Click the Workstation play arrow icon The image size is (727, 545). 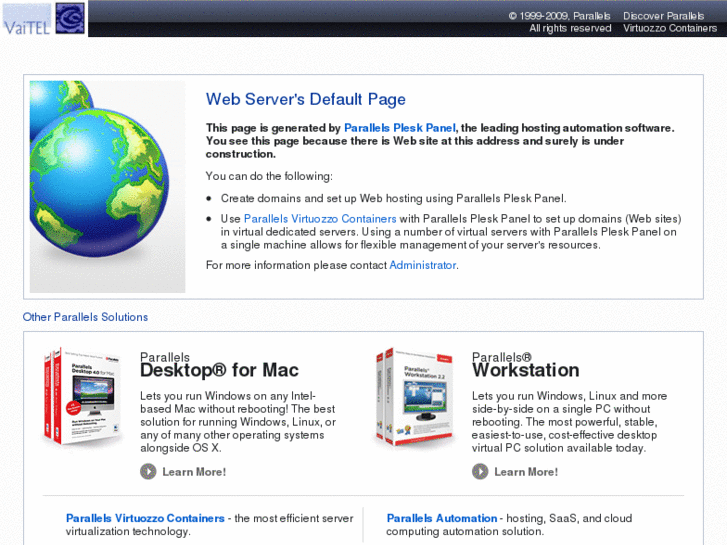(480, 472)
